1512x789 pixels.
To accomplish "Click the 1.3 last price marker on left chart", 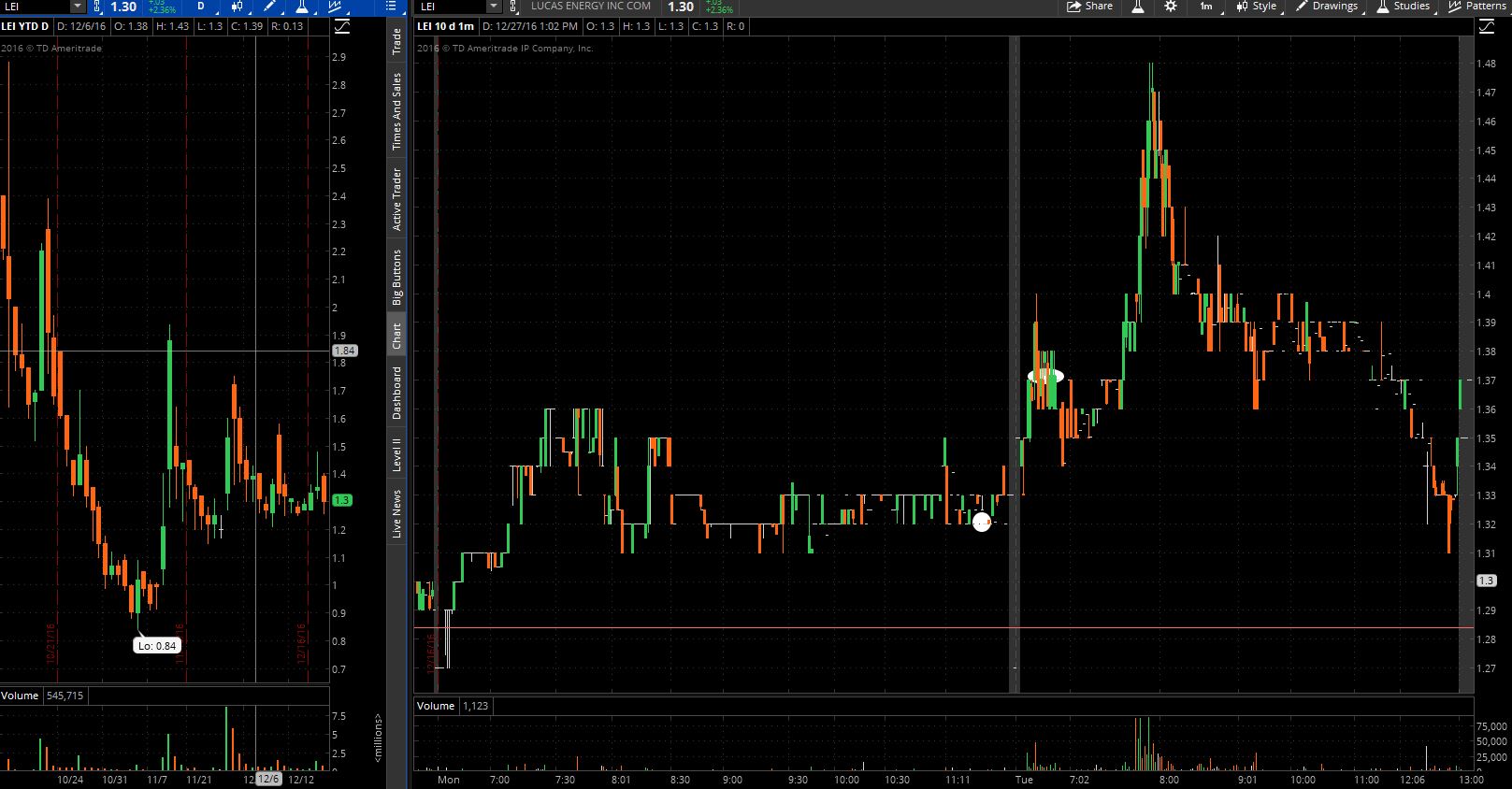I will coord(341,500).
